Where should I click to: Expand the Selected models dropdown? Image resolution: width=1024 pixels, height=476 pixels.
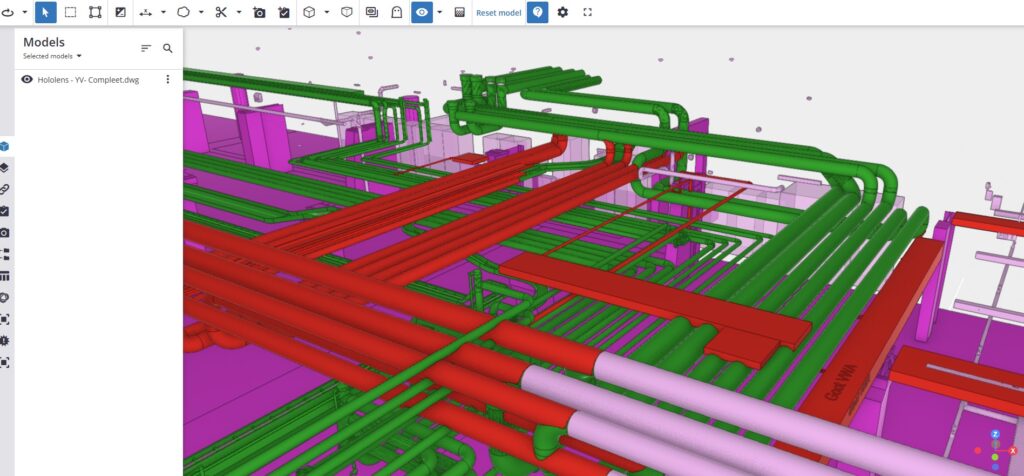pyautogui.click(x=53, y=56)
